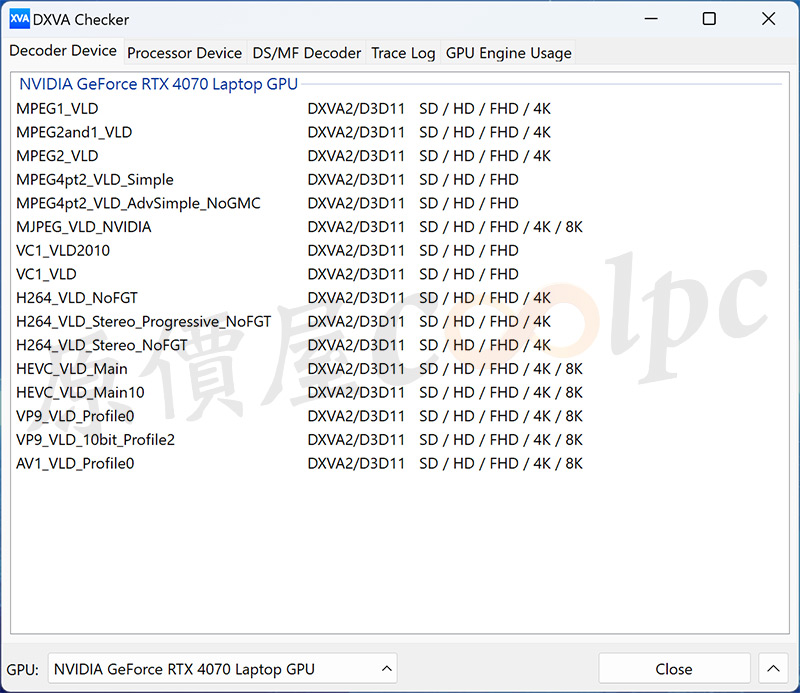Select the AV1_VLD_Profile0 row
The width and height of the screenshot is (800, 693).
(299, 463)
